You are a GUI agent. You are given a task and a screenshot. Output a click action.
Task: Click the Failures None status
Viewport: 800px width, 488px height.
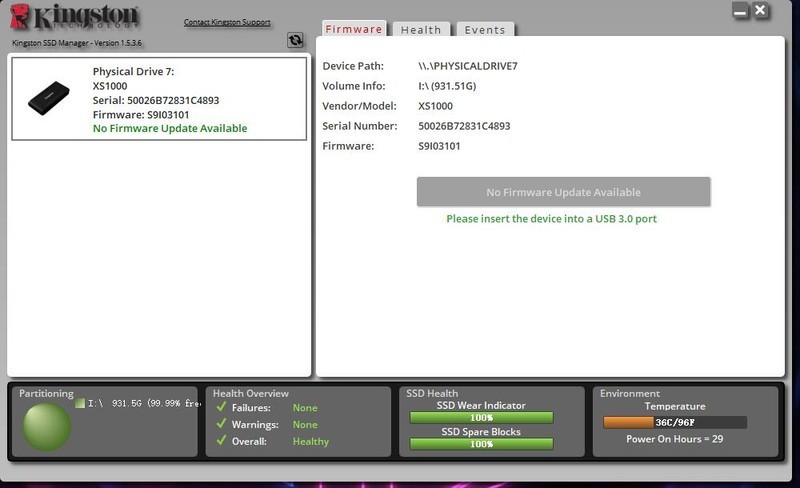305,408
